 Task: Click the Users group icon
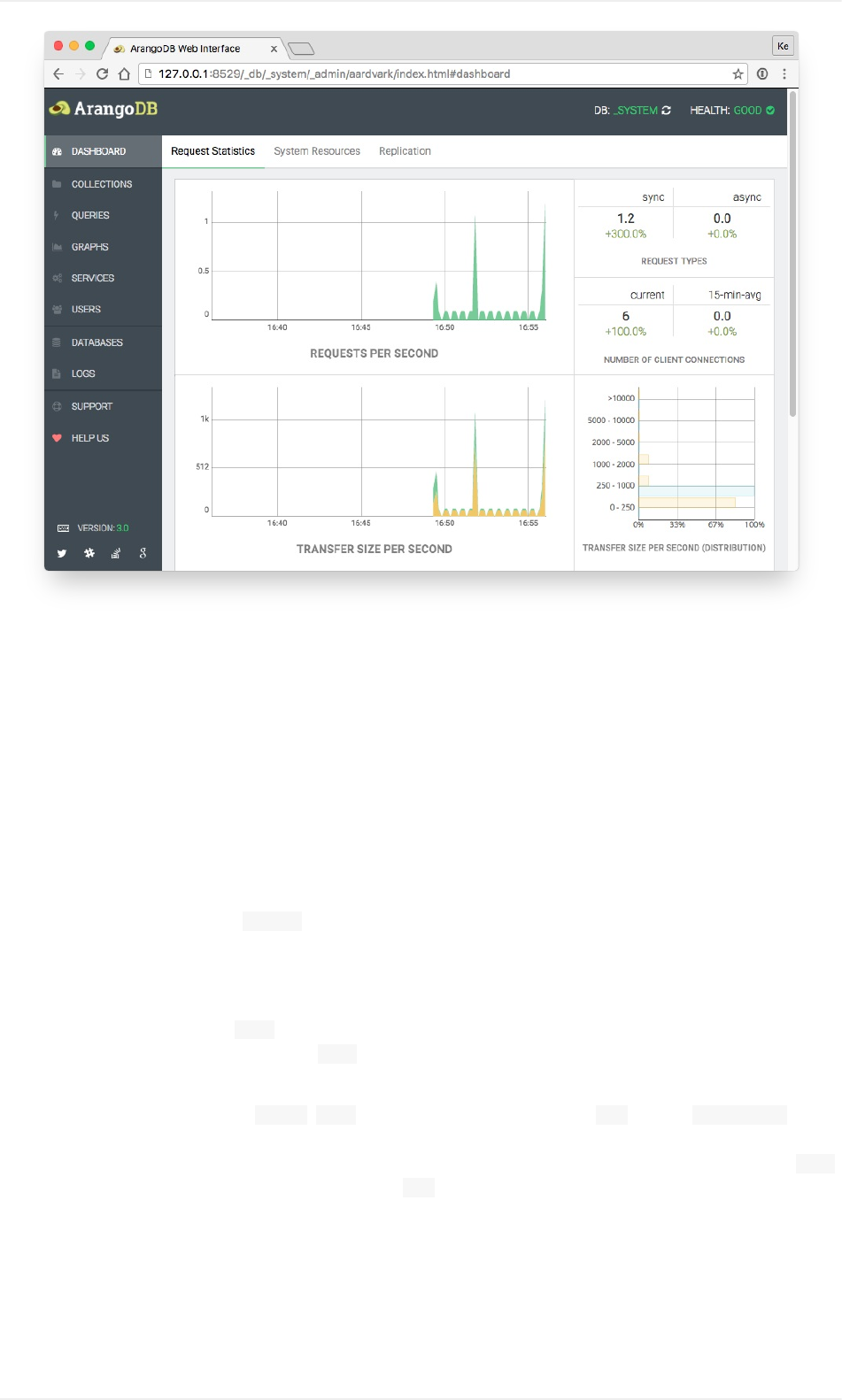58,310
